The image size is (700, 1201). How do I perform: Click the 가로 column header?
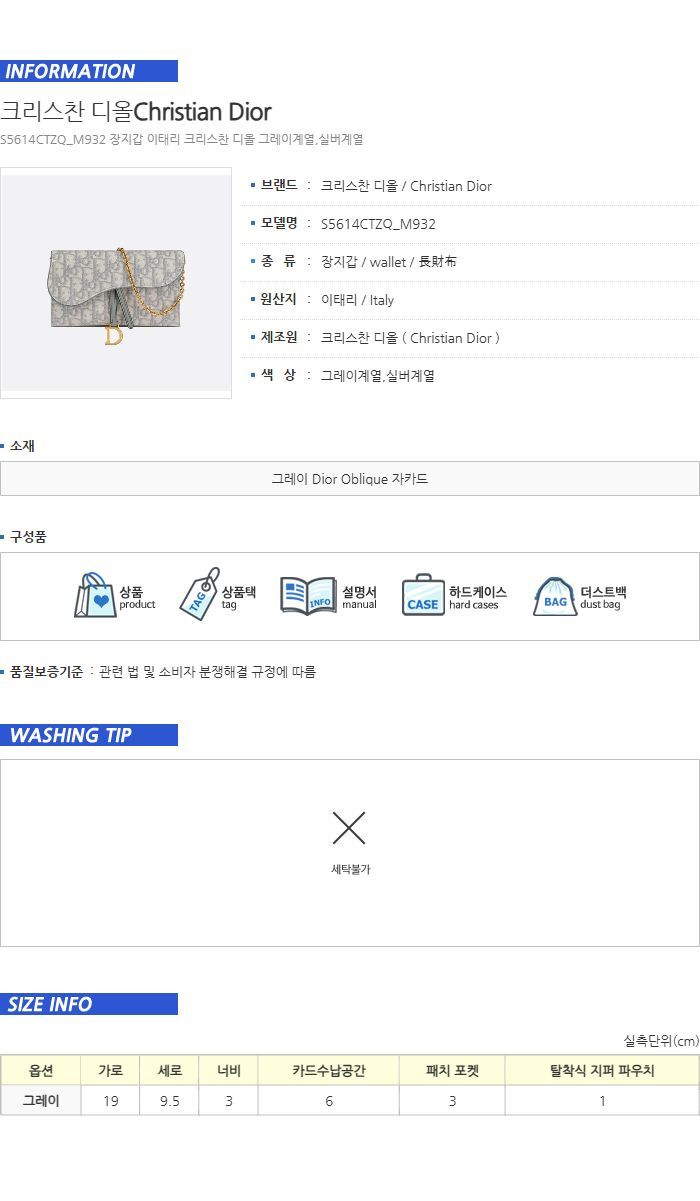point(111,1071)
